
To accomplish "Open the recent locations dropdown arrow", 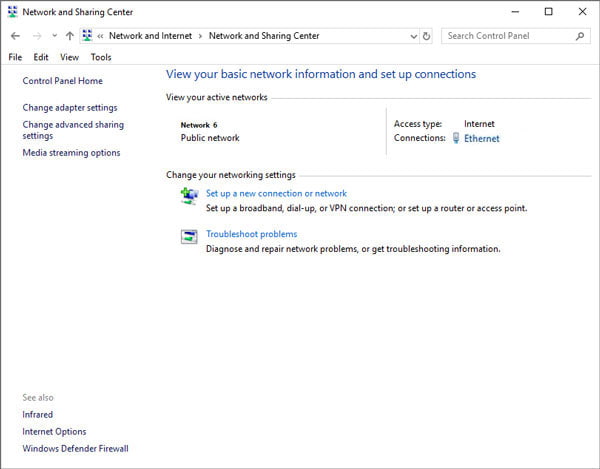I will (x=54, y=36).
